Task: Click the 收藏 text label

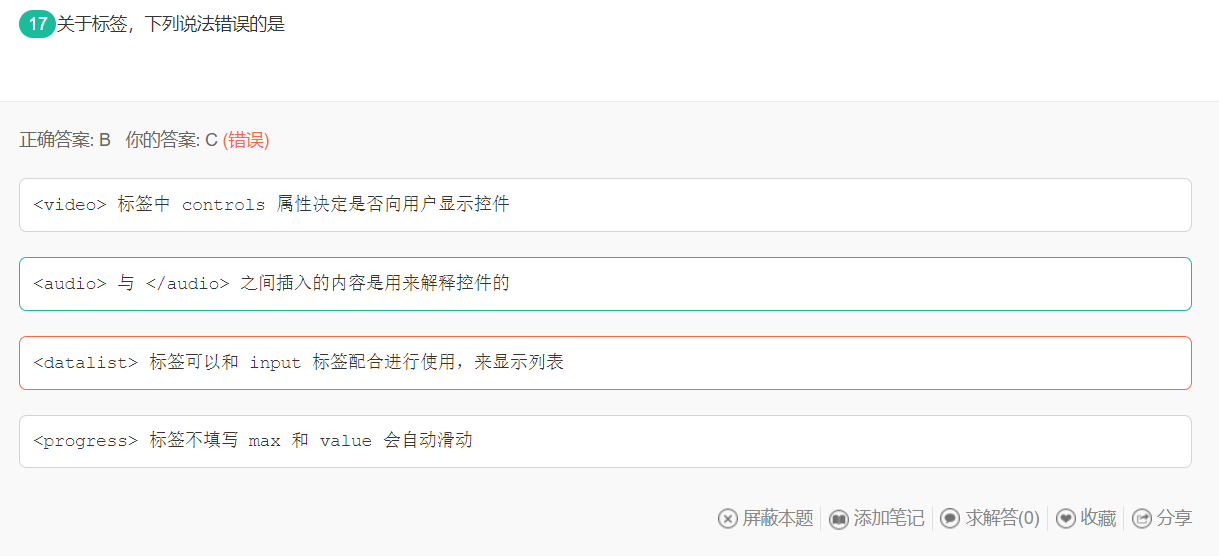Action: (x=1098, y=518)
